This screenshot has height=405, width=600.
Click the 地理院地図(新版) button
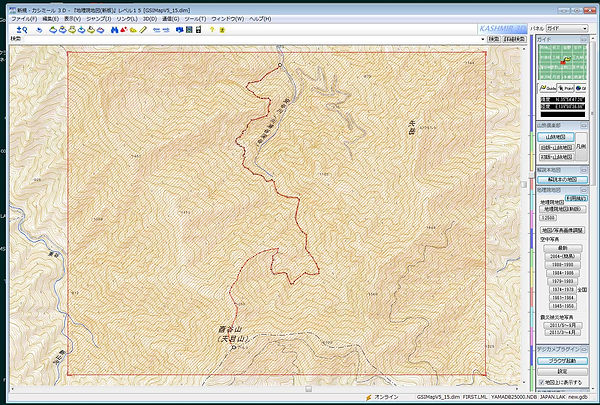[562, 209]
